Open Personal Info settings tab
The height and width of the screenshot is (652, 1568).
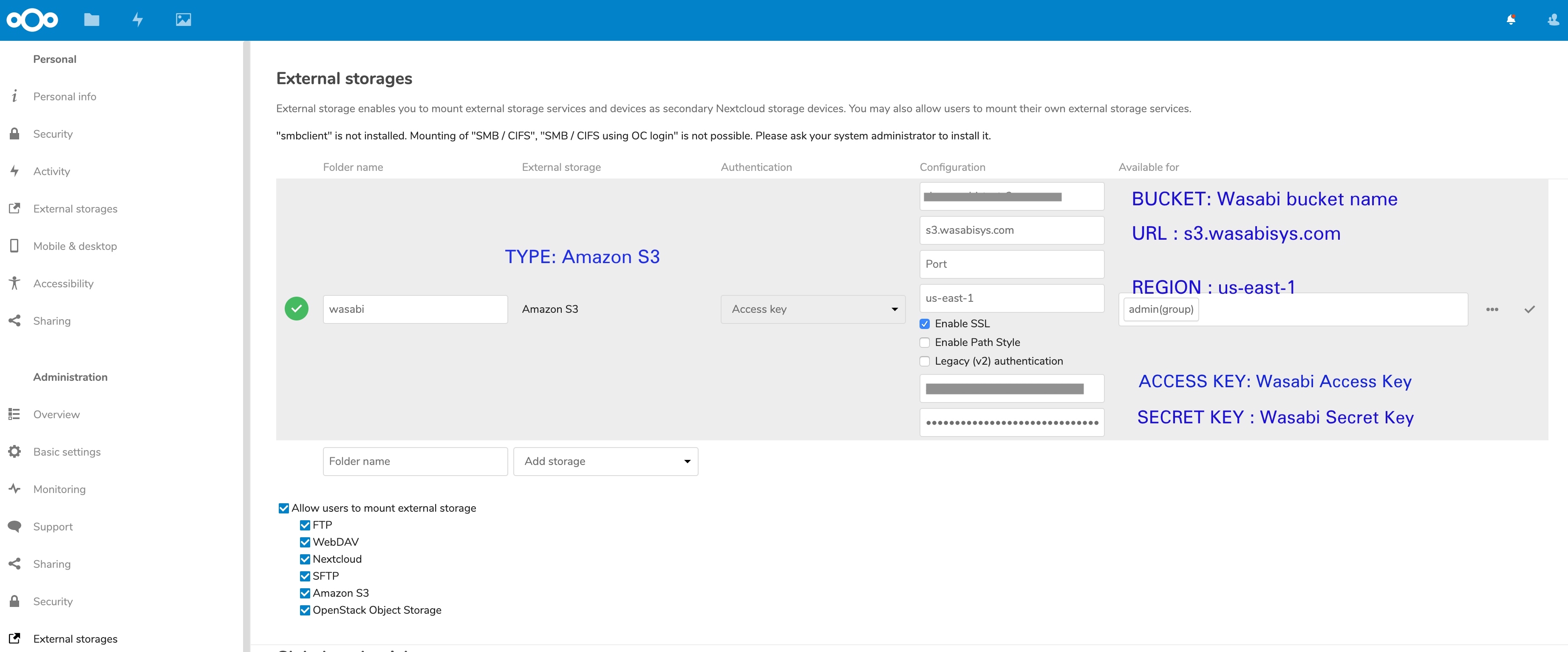click(64, 96)
